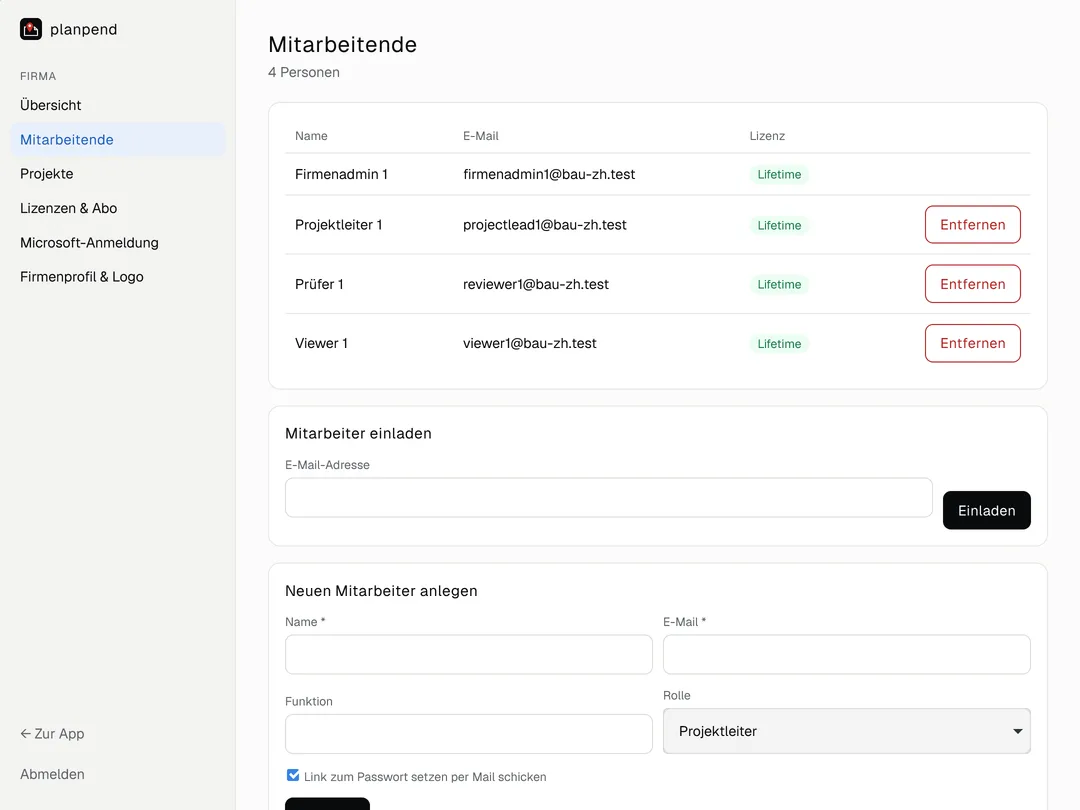Click the Firmenadmin 1 name cell
The height and width of the screenshot is (810, 1080).
tap(342, 174)
